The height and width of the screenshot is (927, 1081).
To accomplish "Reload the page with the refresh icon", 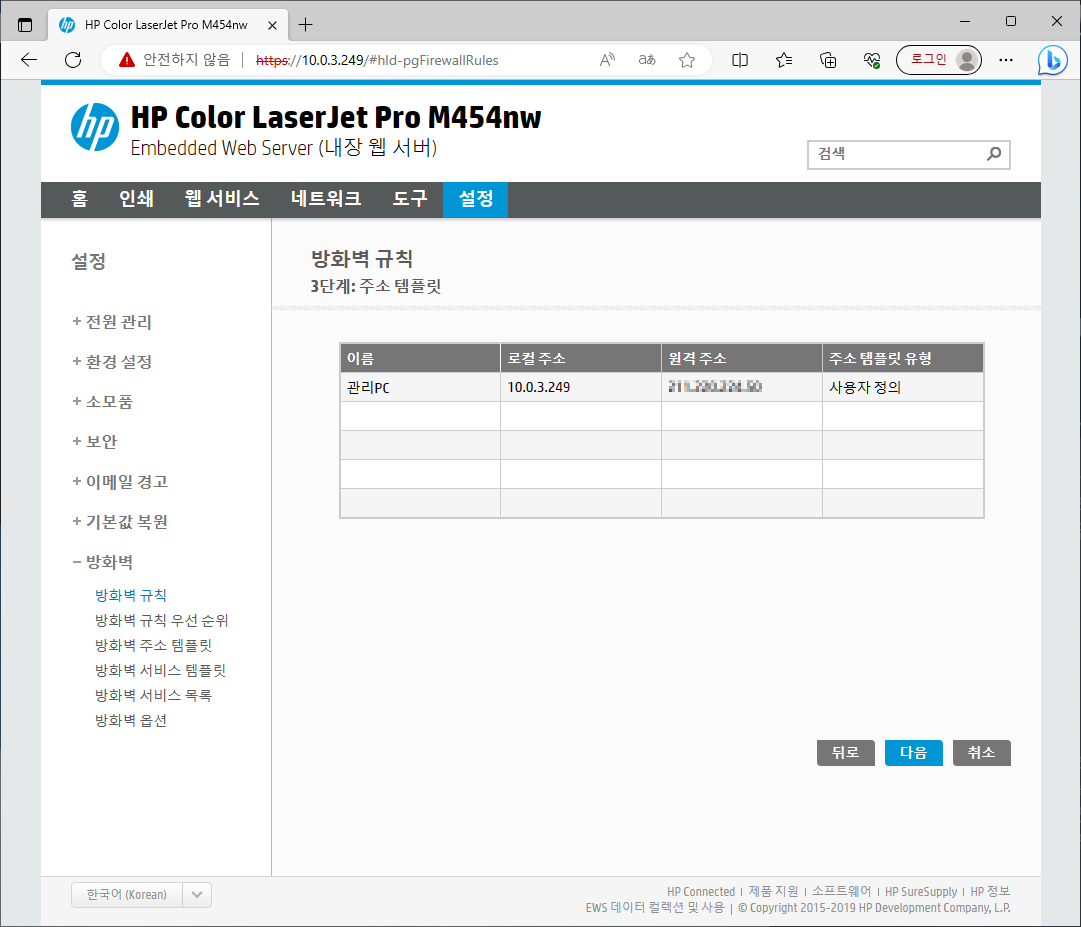I will tap(73, 60).
